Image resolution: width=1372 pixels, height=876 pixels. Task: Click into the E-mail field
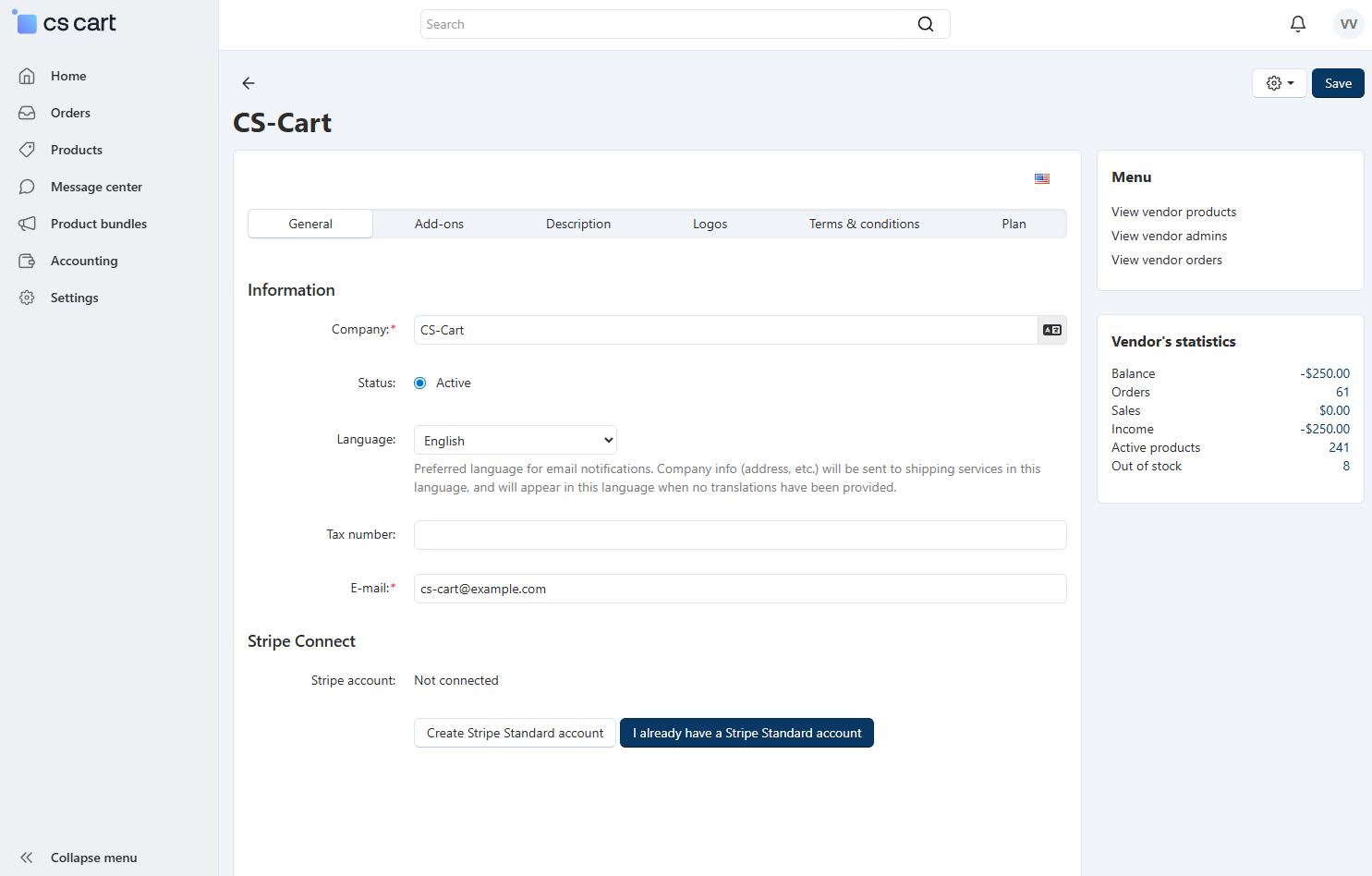(740, 589)
